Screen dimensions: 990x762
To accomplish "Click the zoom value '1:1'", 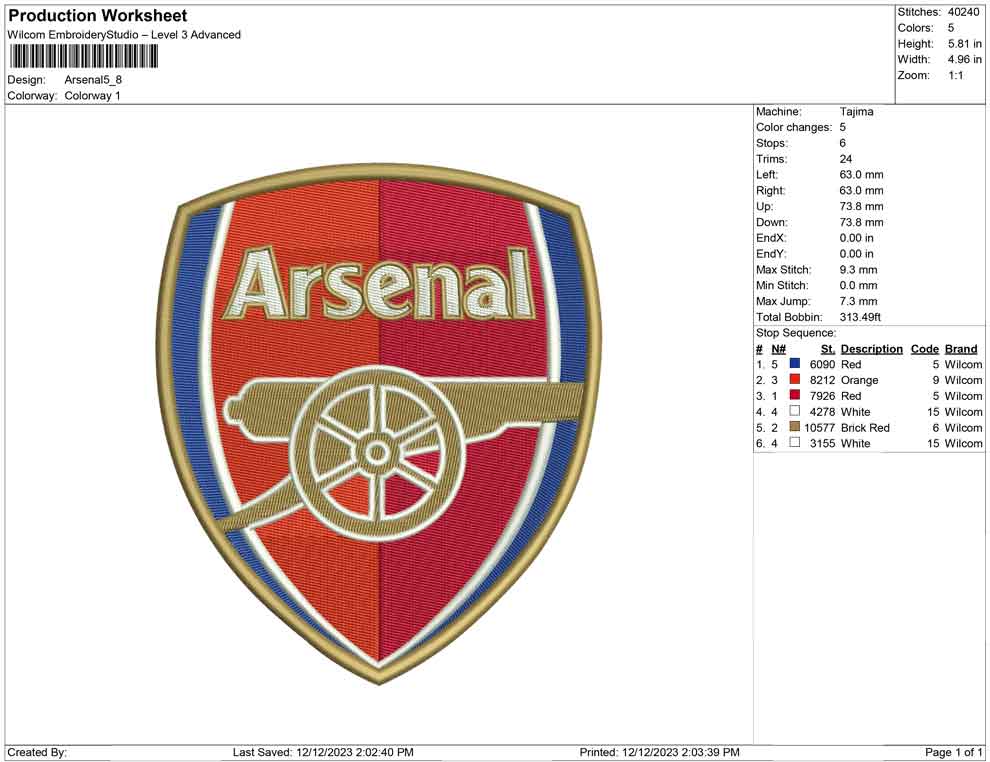I will [x=956, y=75].
